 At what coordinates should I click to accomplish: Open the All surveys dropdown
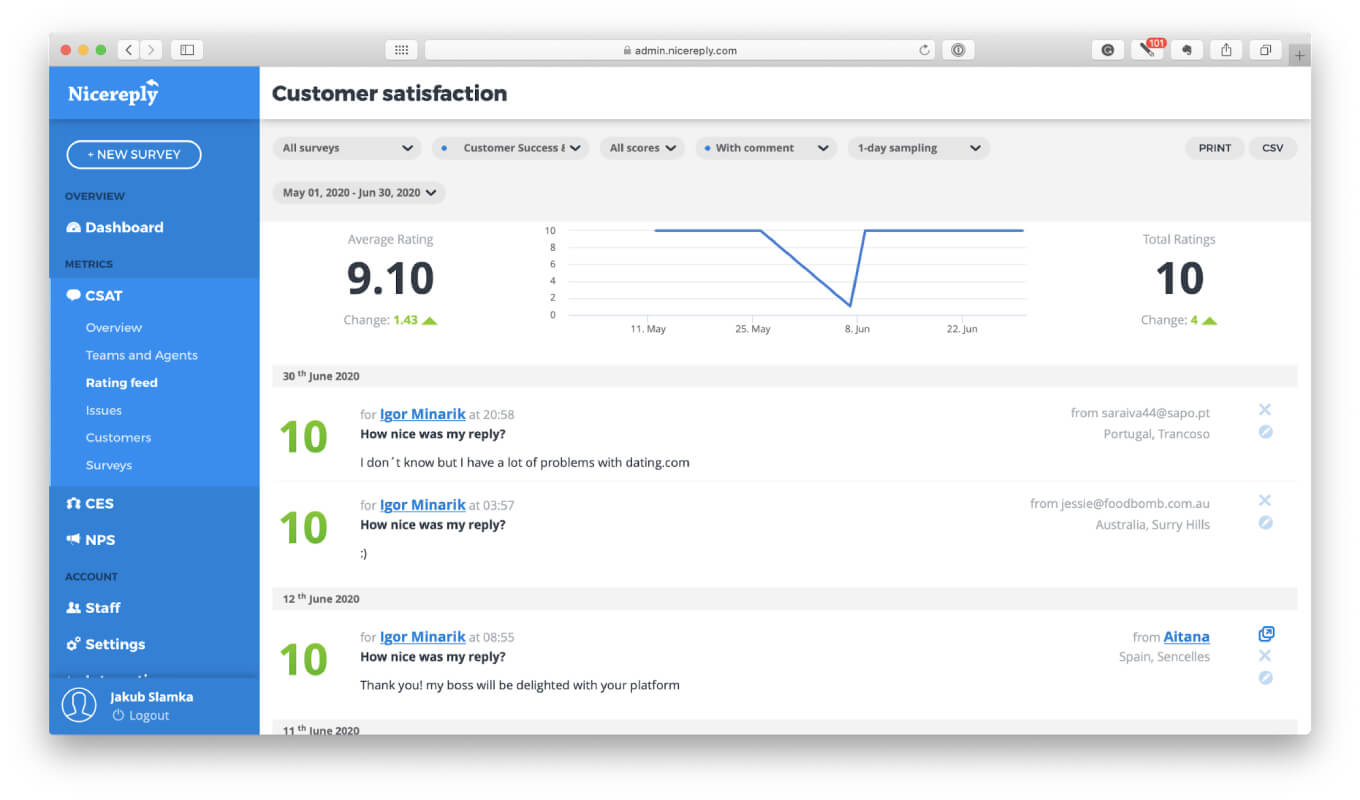pos(348,148)
